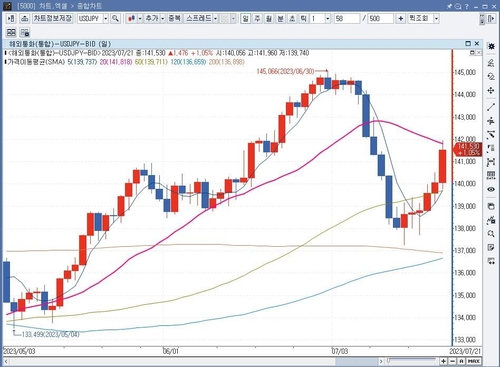Open the DATA table icon
500x367 pixels.
pos(491,175)
